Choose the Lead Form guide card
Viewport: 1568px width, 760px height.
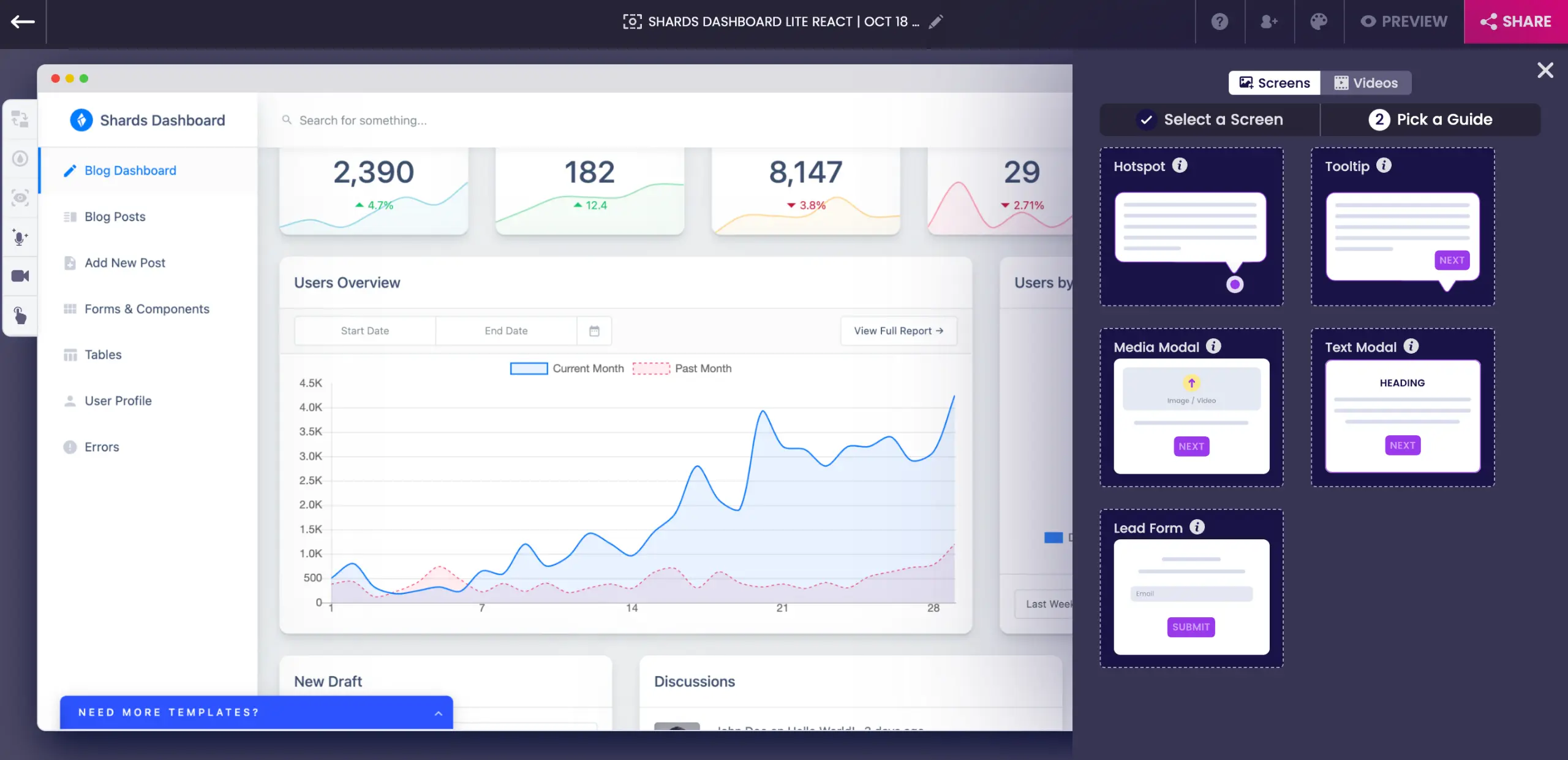(x=1191, y=588)
